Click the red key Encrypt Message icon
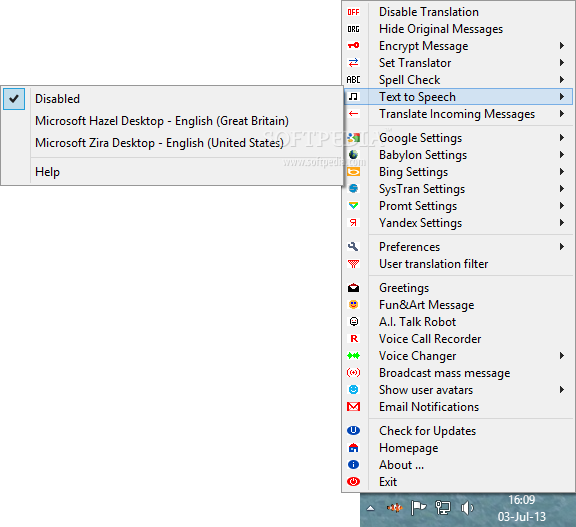The height and width of the screenshot is (527, 576). click(353, 46)
